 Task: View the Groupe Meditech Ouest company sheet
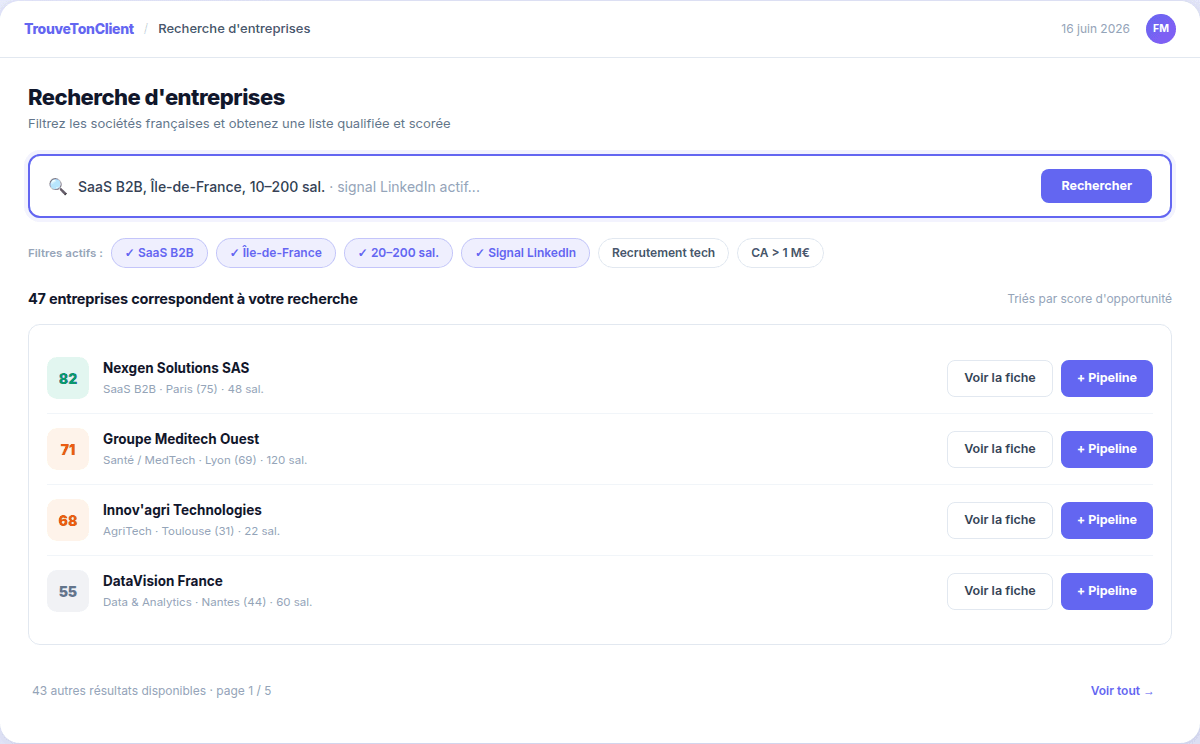point(1000,449)
